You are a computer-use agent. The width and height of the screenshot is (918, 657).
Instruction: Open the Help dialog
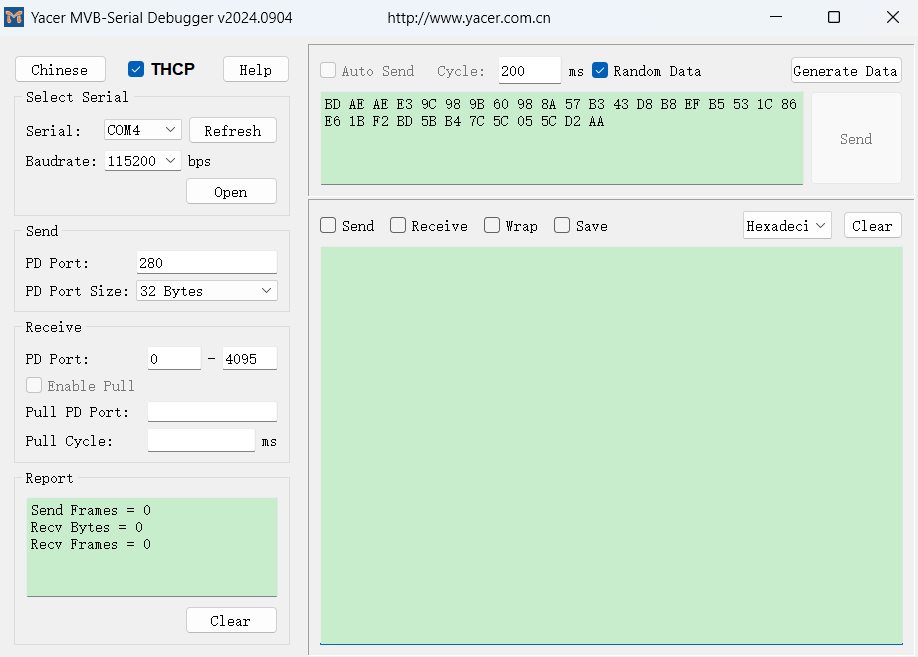point(255,69)
